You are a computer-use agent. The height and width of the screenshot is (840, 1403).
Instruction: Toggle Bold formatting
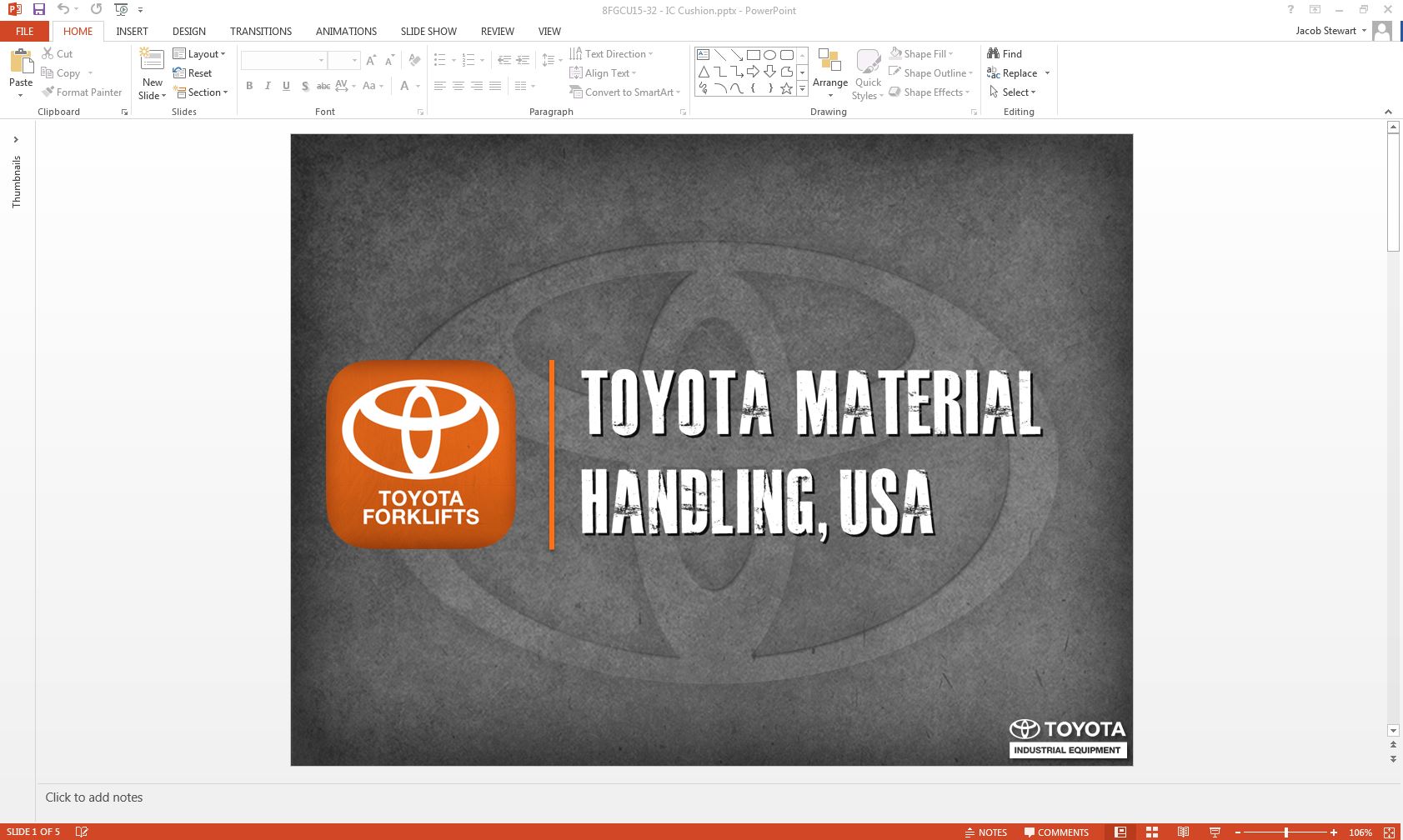point(249,86)
